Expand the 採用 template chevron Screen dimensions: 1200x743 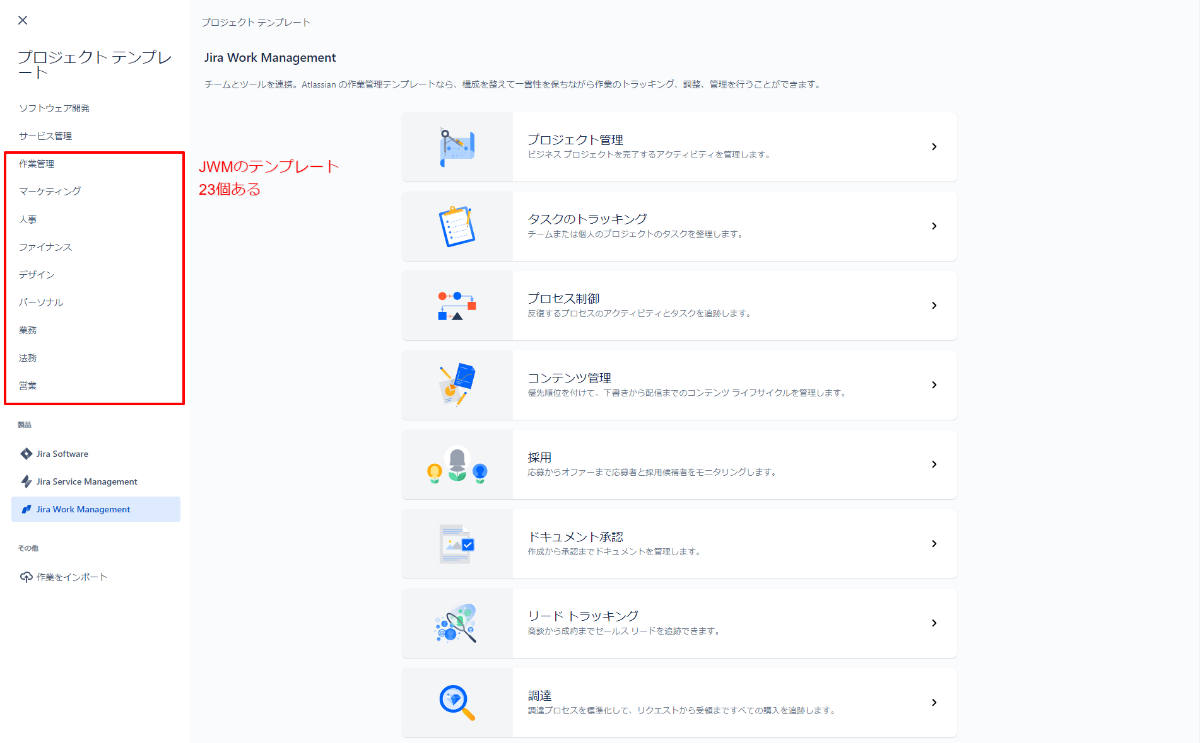[934, 464]
